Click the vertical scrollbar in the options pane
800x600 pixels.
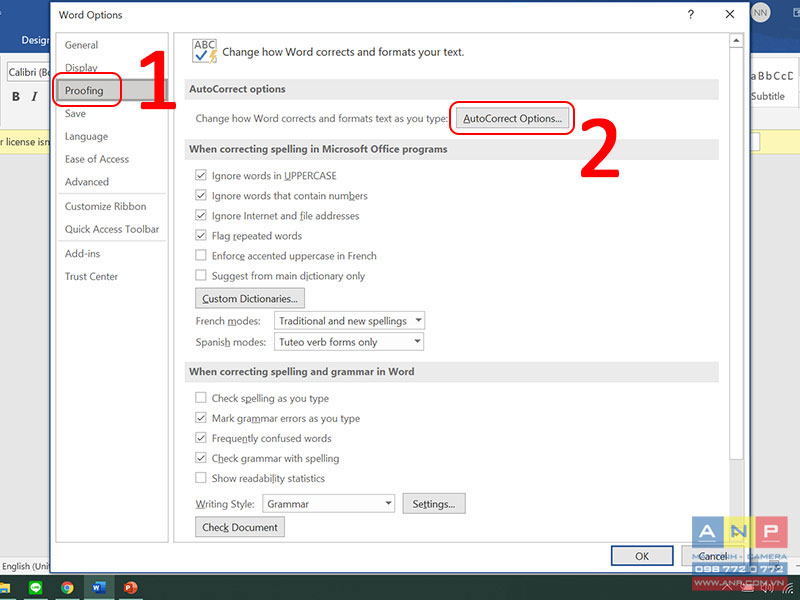point(736,254)
